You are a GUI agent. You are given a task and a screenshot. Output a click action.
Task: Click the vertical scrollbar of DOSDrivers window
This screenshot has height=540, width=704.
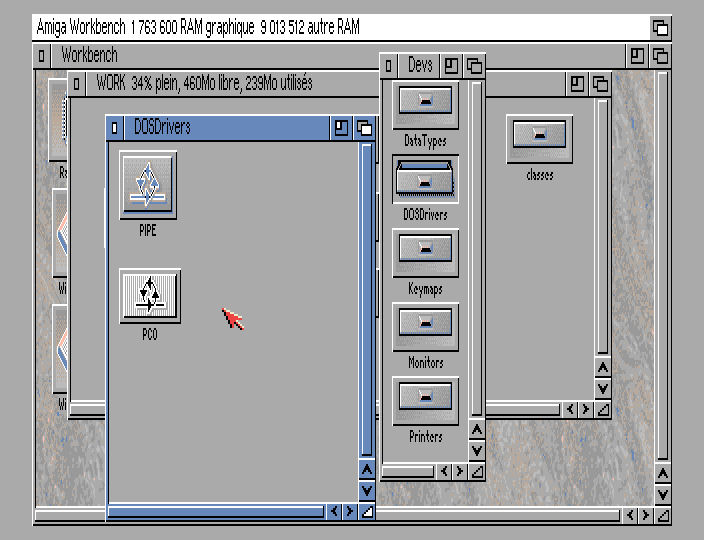[x=367, y=300]
